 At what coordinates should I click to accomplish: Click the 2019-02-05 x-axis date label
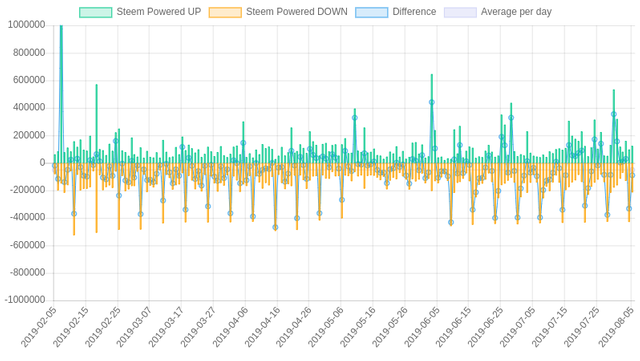click(38, 328)
